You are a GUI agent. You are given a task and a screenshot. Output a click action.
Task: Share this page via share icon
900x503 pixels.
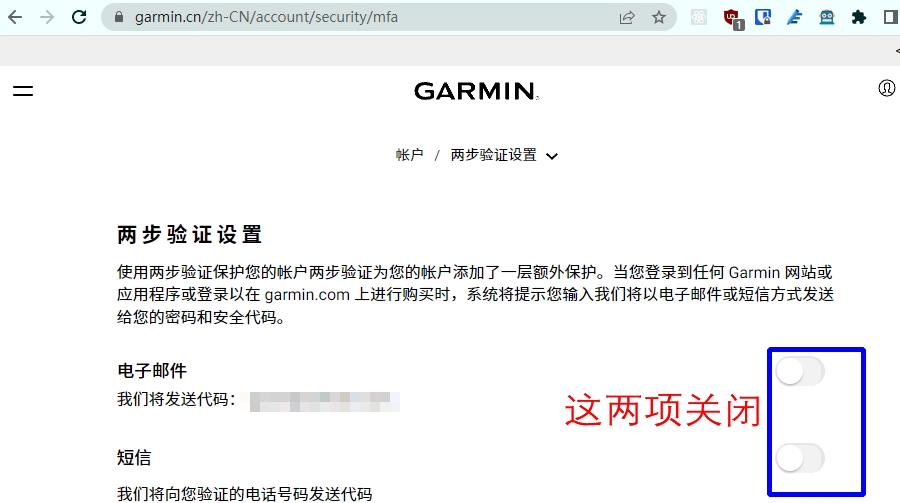(627, 17)
